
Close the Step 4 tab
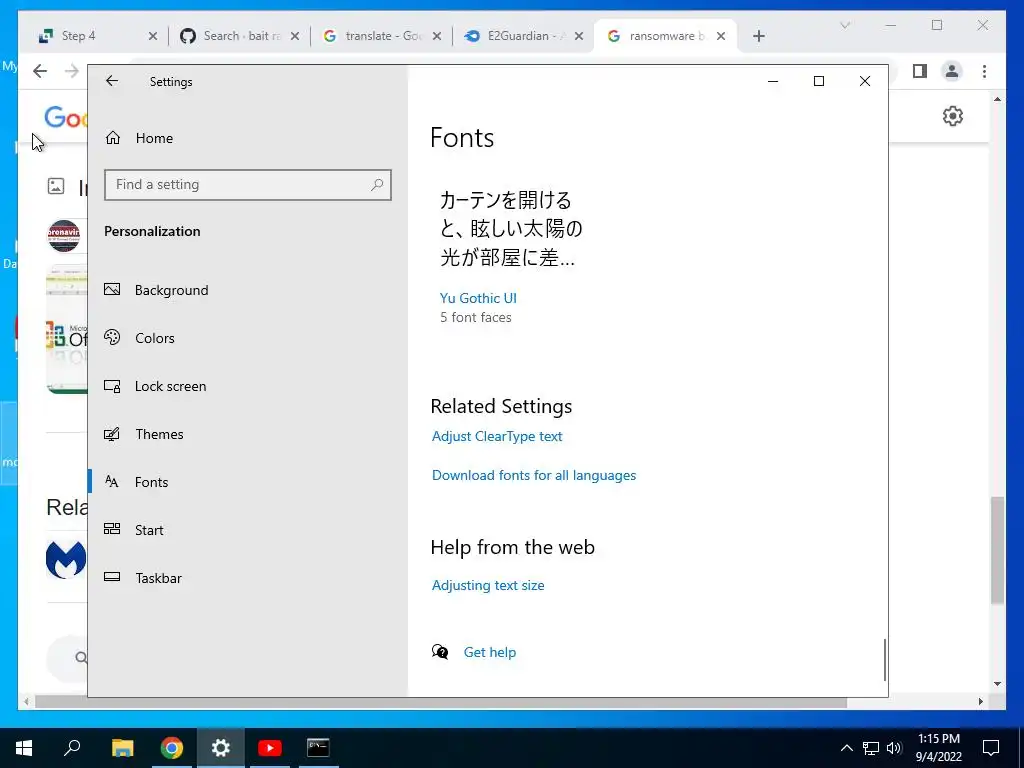(x=153, y=36)
